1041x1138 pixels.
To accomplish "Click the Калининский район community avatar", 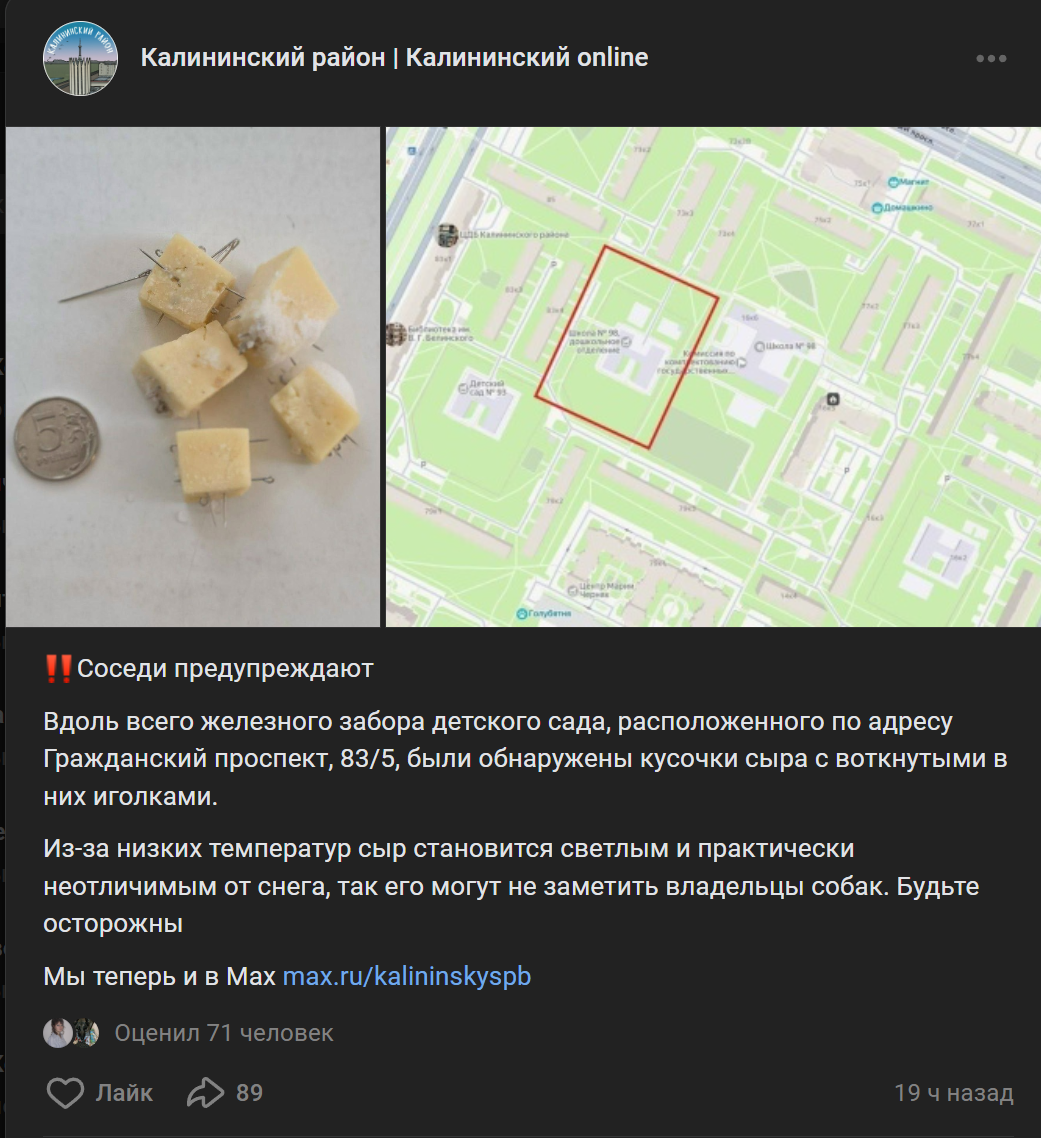I will [x=81, y=58].
